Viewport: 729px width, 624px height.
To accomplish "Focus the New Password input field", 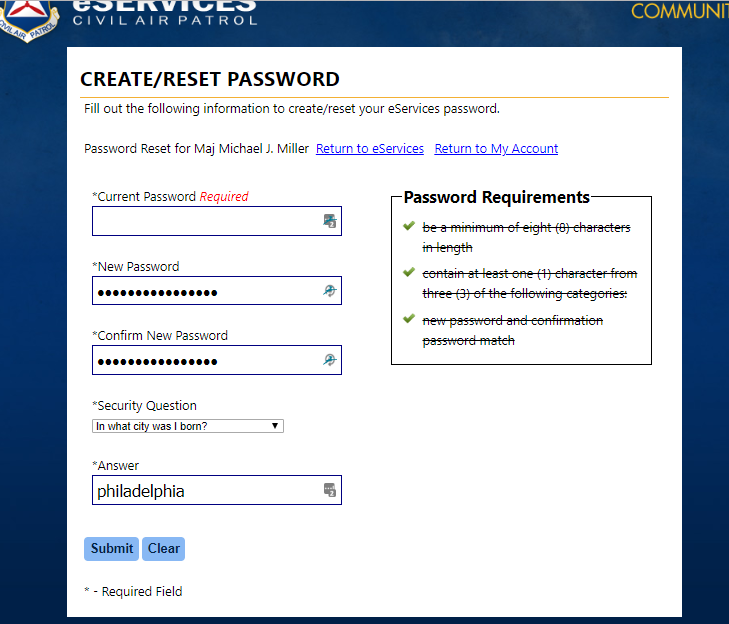I will click(x=217, y=291).
